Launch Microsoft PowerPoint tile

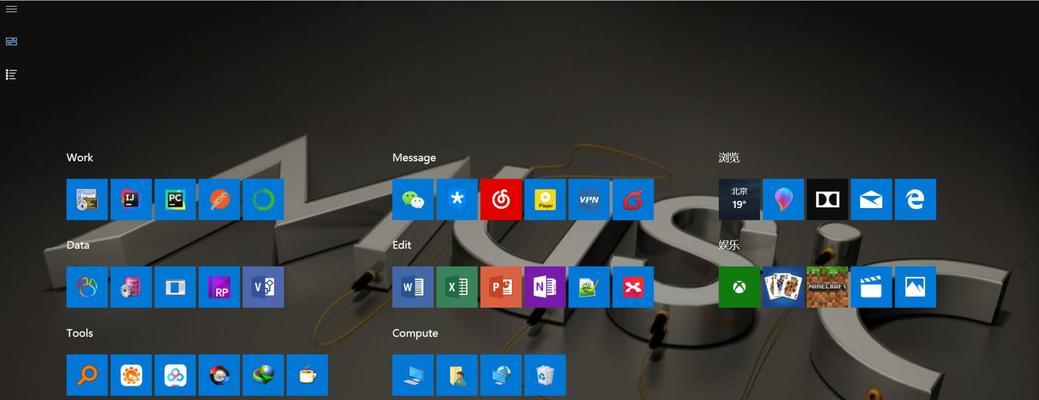point(501,287)
